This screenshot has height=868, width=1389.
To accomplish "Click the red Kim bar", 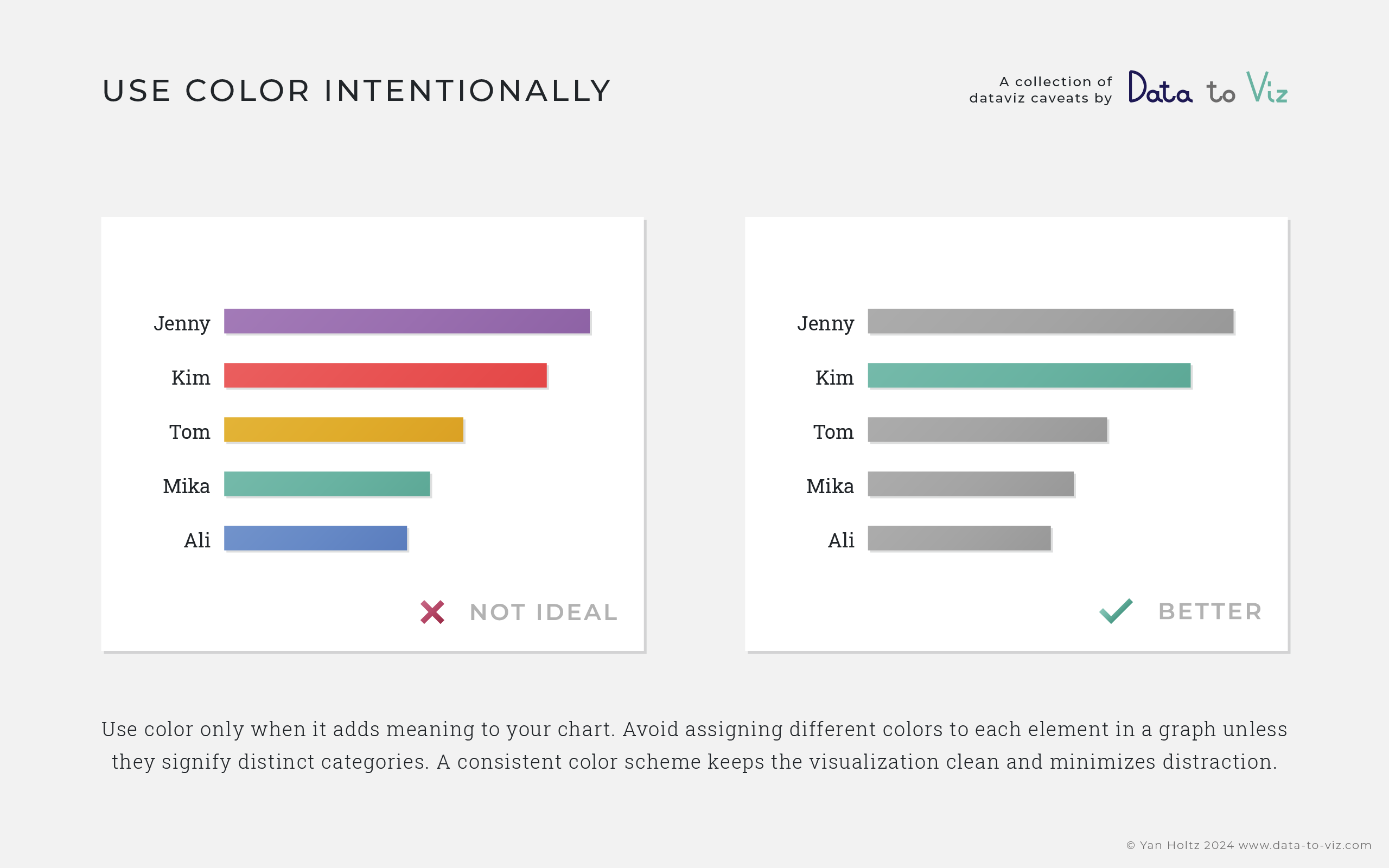I will (x=385, y=375).
